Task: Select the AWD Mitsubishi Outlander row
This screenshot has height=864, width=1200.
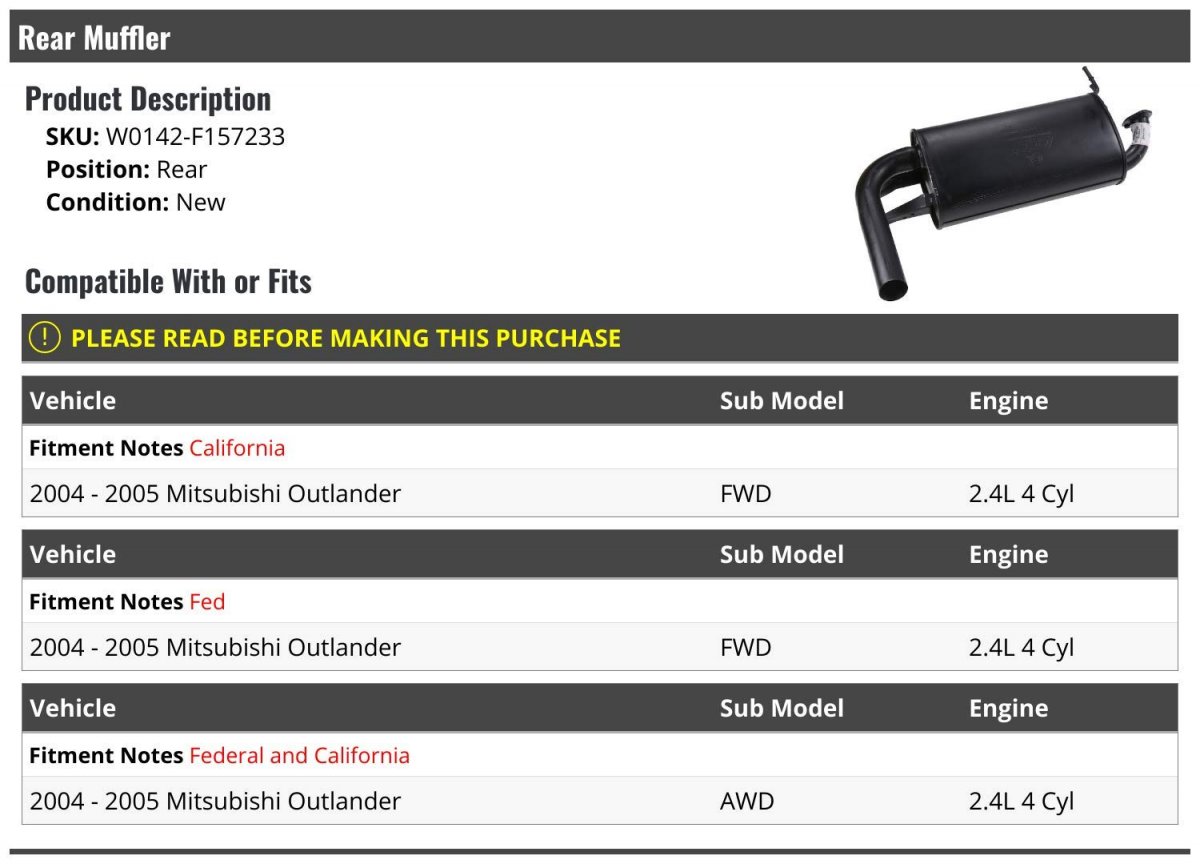Action: [600, 801]
